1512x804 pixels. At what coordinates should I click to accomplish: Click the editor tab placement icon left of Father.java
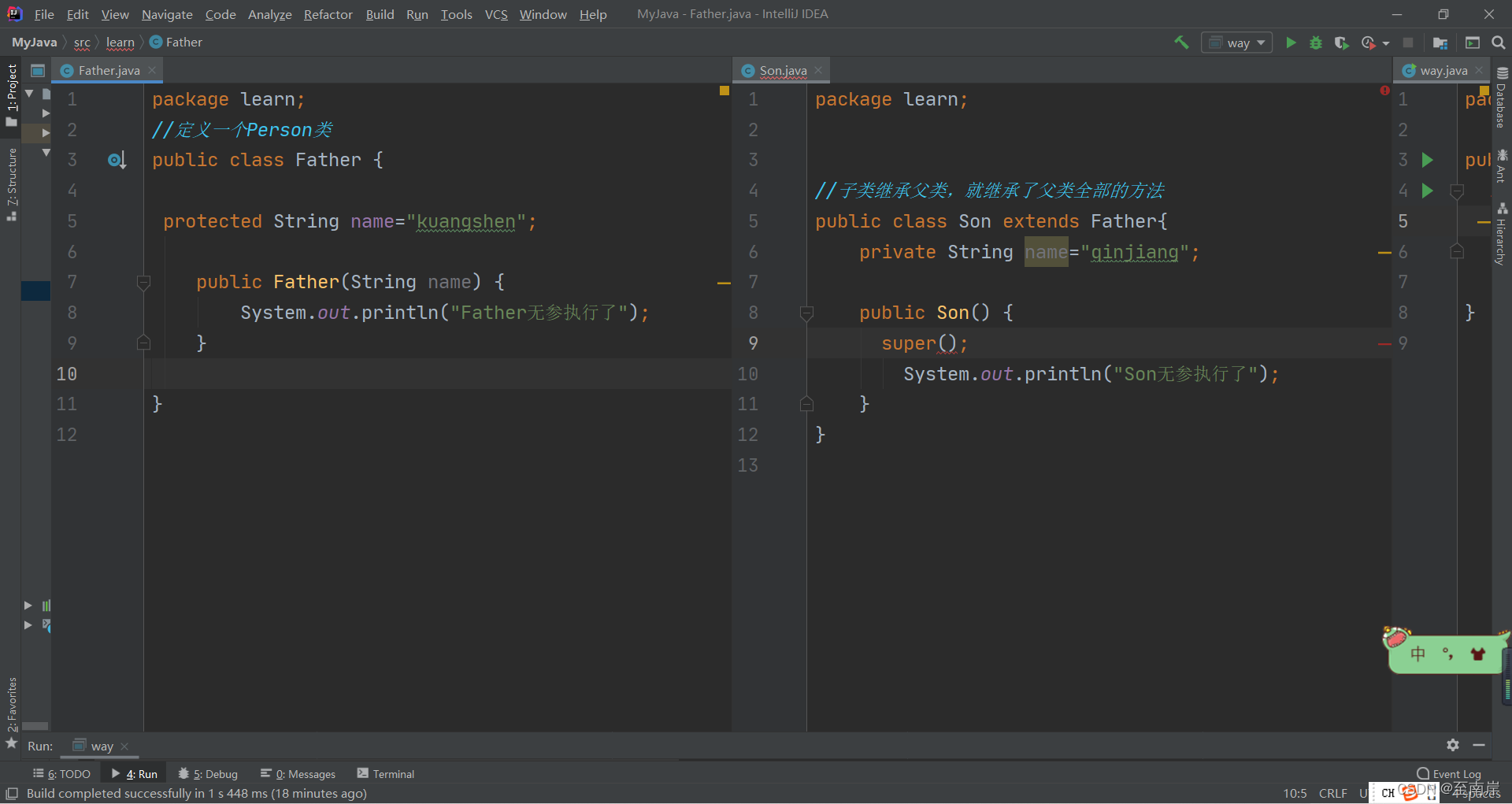pos(37,71)
